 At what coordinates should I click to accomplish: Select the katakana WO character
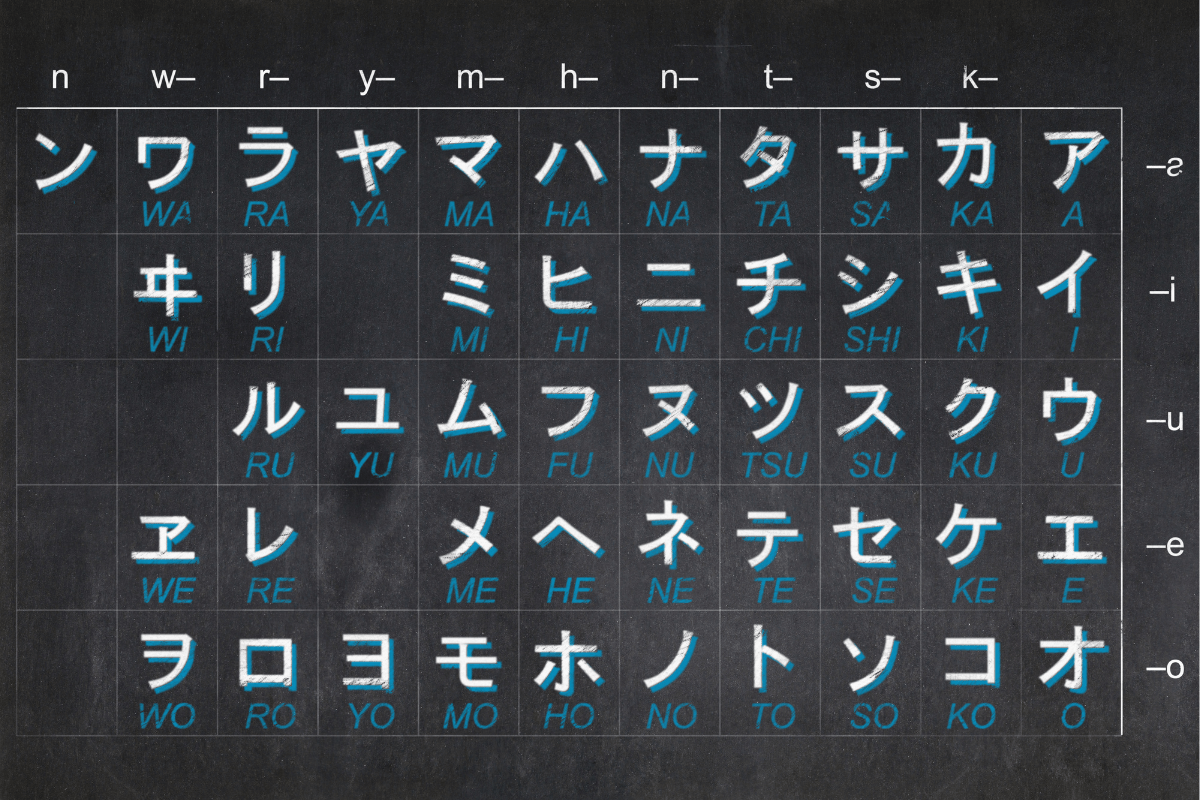coord(165,660)
